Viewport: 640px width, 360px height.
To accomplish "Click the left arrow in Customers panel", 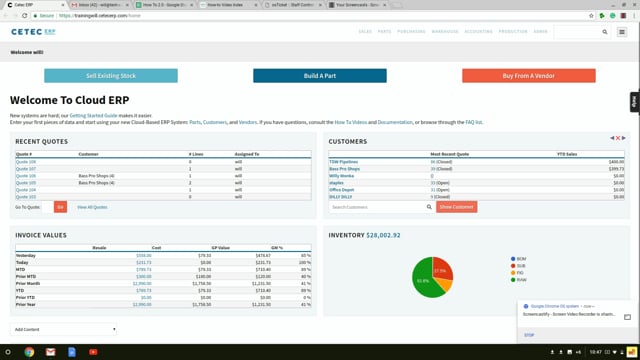I will coord(612,138).
